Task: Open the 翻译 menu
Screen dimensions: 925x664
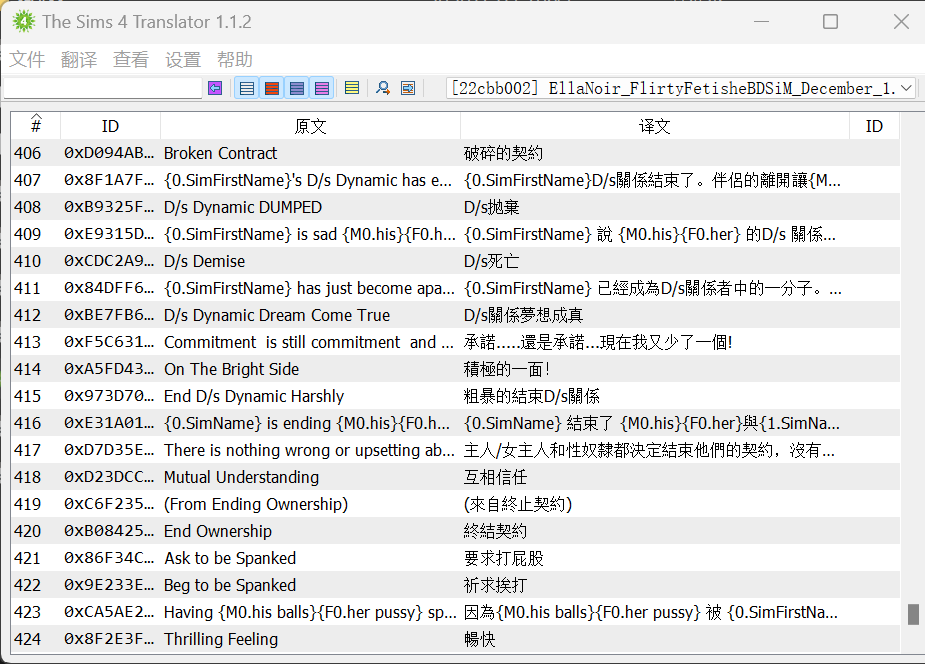Action: (x=79, y=60)
